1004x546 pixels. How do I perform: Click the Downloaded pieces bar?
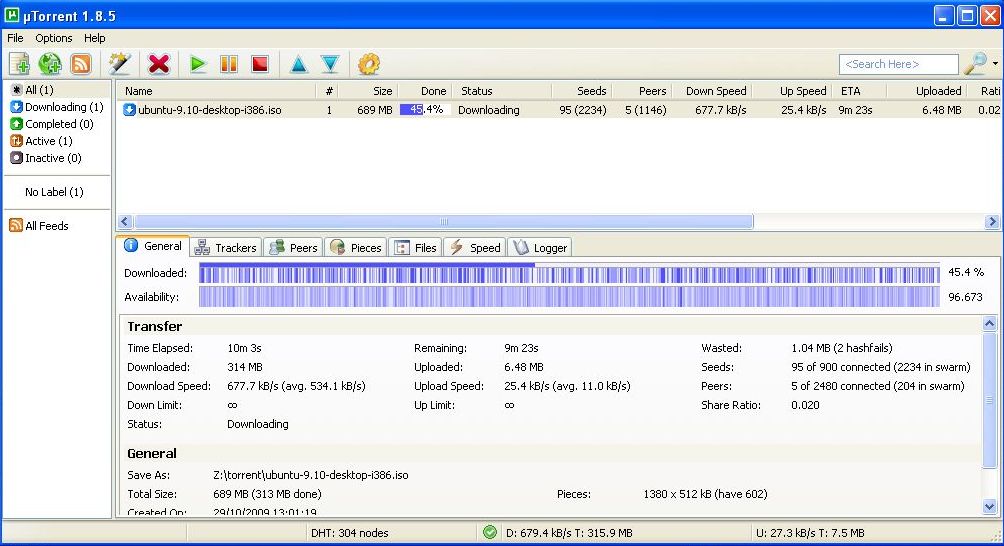pyautogui.click(x=569, y=273)
